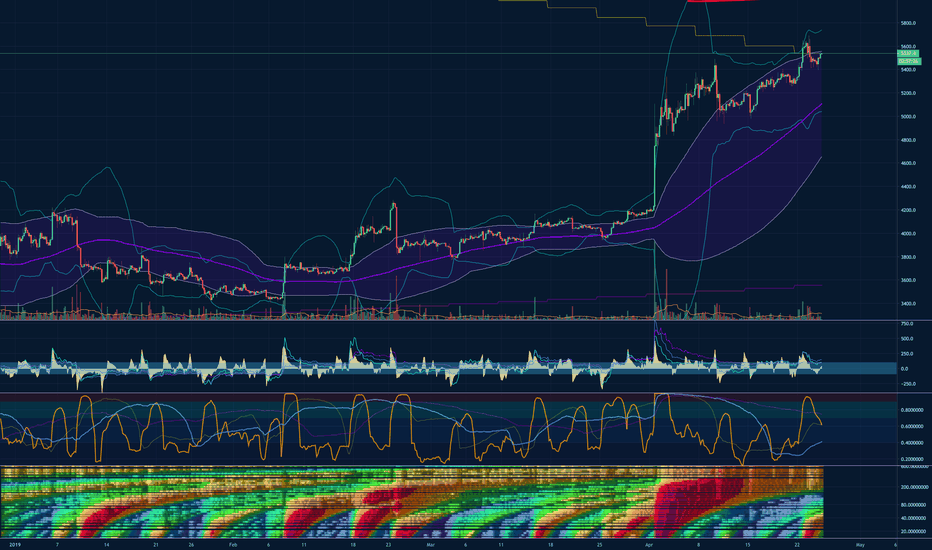The height and width of the screenshot is (550, 932).
Task: Click the 750.0 oscillator scale label
Action: click(907, 324)
